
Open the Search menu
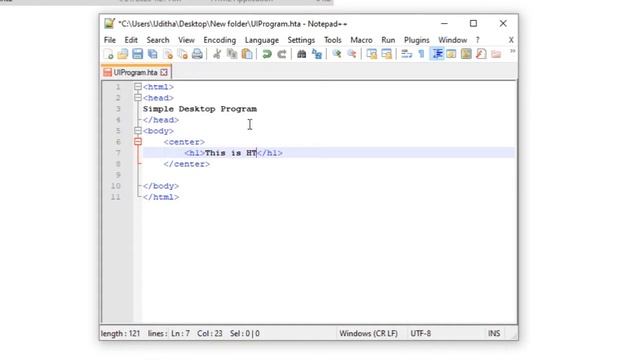tap(158, 40)
